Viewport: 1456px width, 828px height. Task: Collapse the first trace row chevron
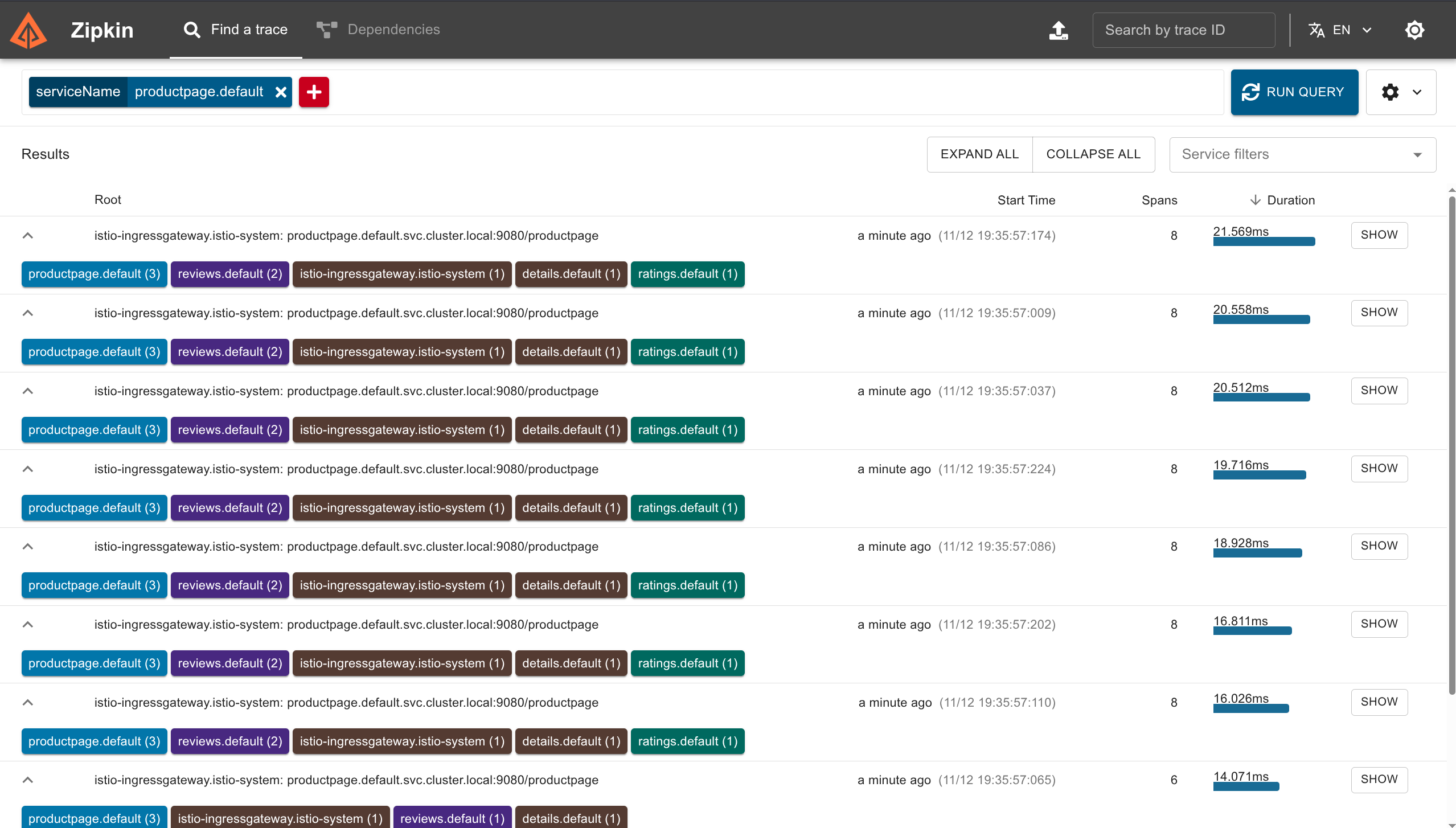(28, 235)
